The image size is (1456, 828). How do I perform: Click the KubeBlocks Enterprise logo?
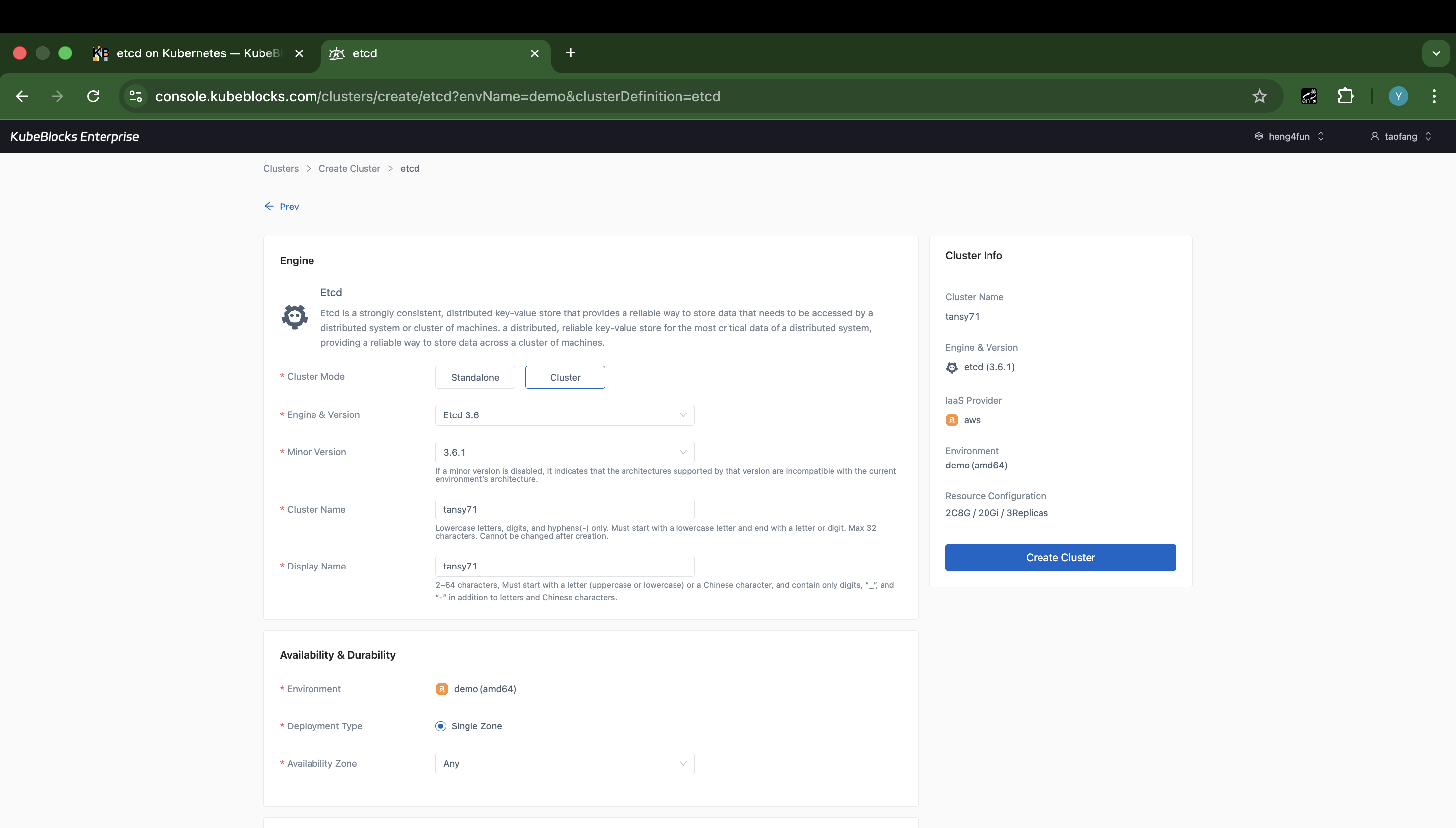[x=74, y=137]
